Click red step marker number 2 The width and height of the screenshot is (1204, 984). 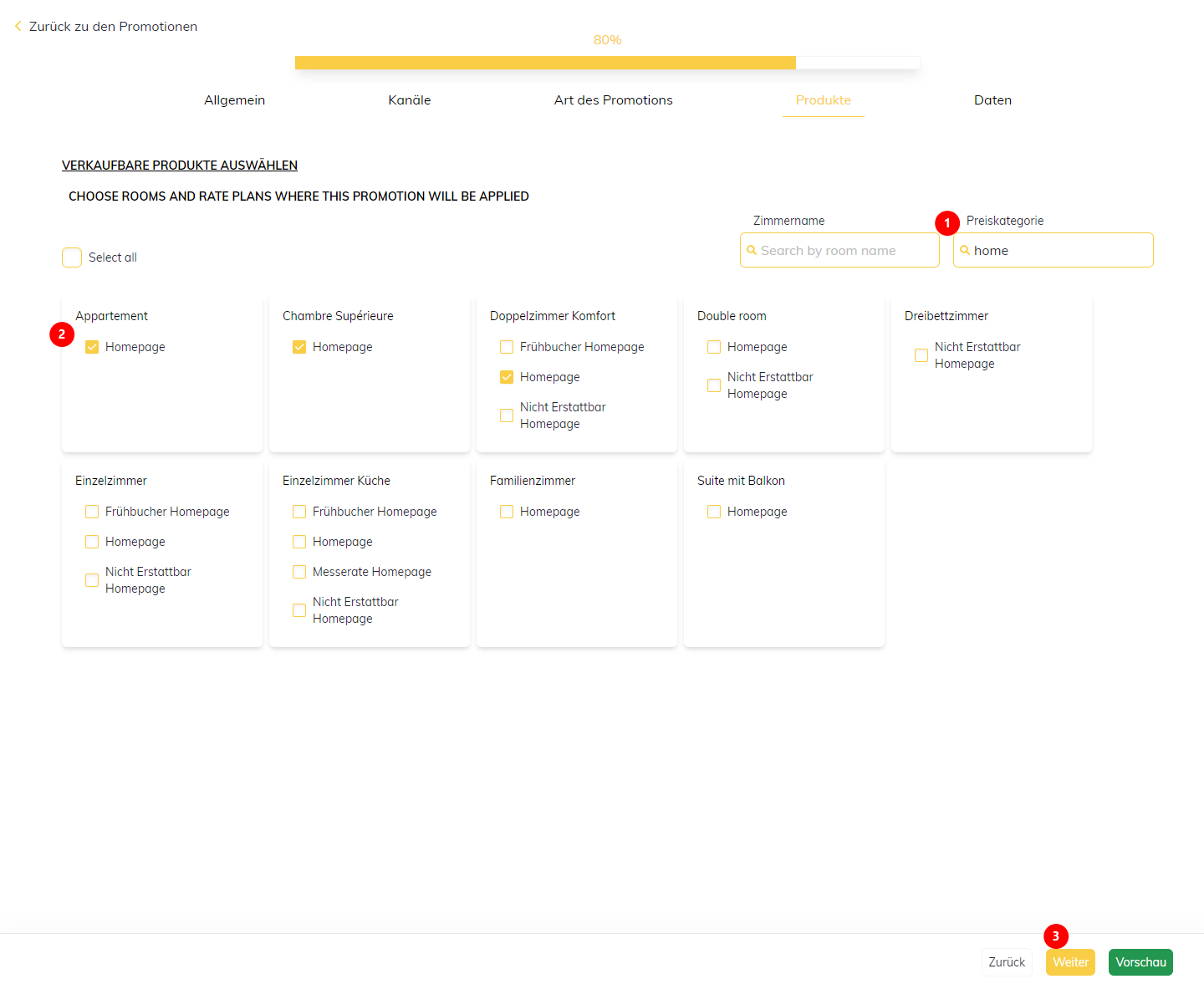coord(62,334)
